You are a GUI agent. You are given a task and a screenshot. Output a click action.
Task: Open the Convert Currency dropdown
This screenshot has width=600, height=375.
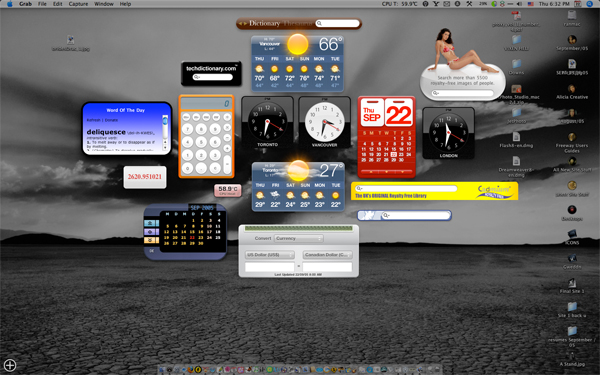[299, 238]
